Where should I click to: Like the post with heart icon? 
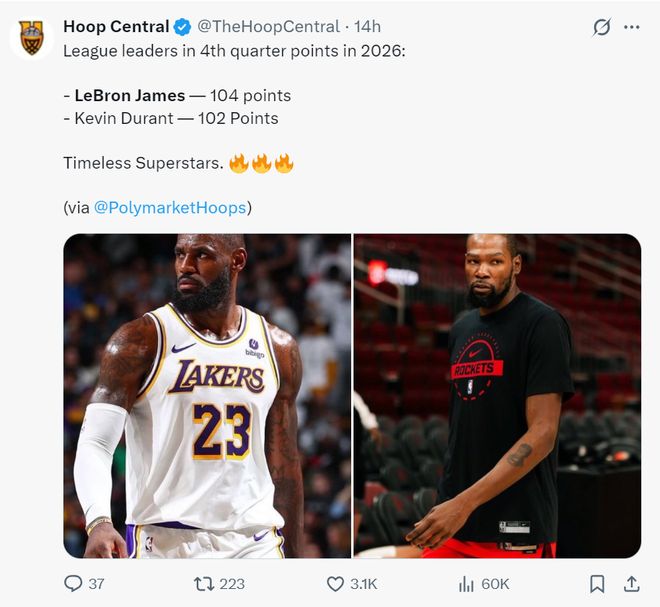[336, 583]
